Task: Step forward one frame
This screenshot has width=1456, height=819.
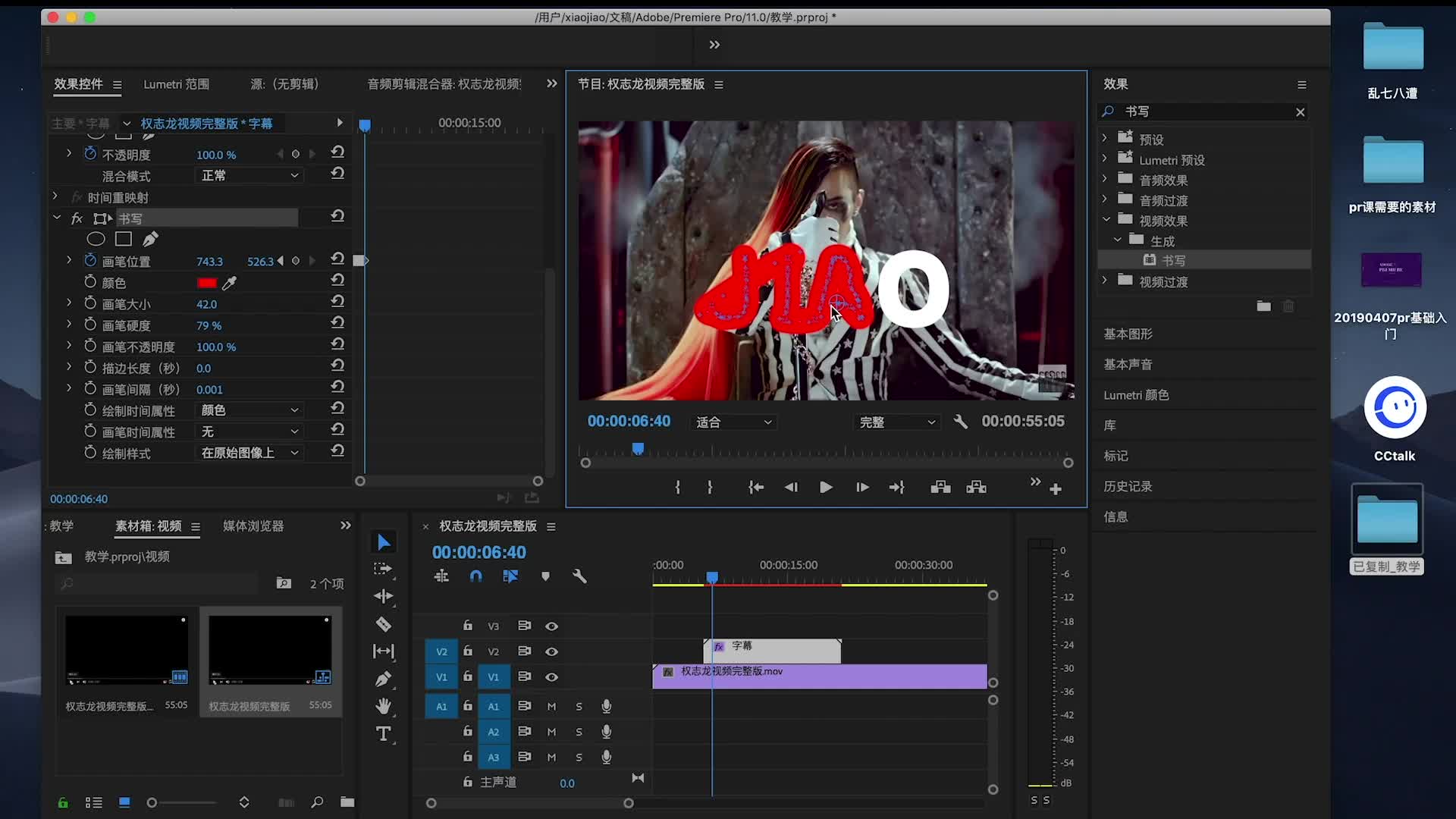Action: coord(861,488)
